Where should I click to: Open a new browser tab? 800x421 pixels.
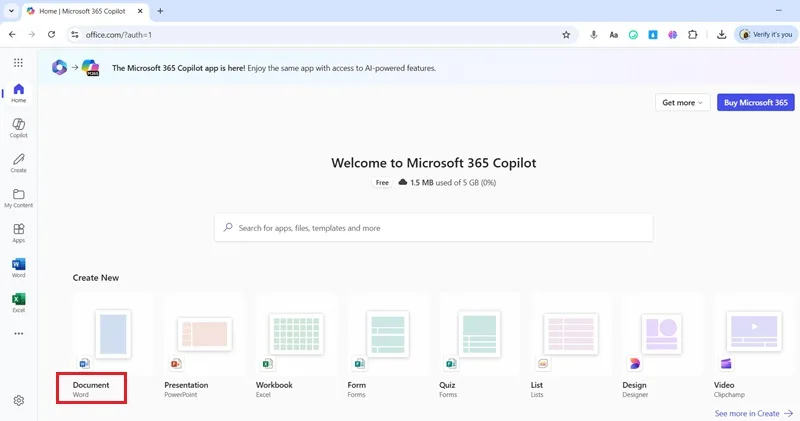(x=160, y=11)
